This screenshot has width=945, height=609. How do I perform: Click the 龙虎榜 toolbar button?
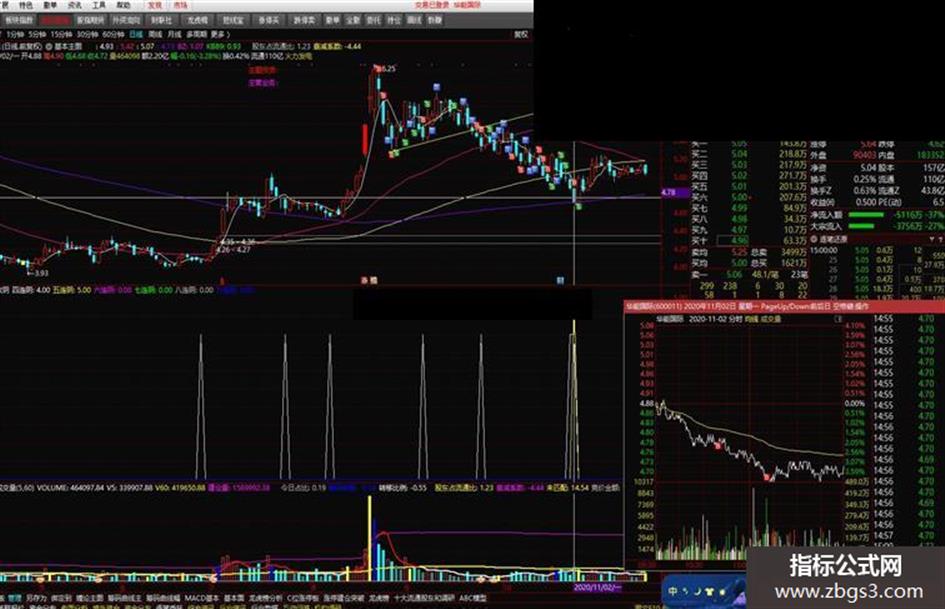pos(196,20)
